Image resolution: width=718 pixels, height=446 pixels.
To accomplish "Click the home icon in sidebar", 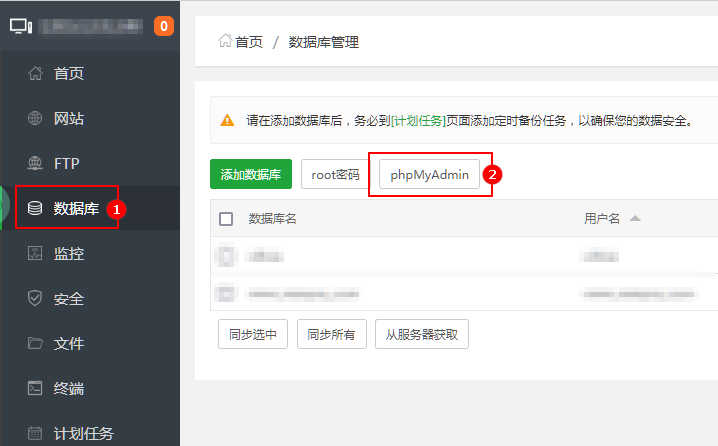I will click(x=35, y=73).
